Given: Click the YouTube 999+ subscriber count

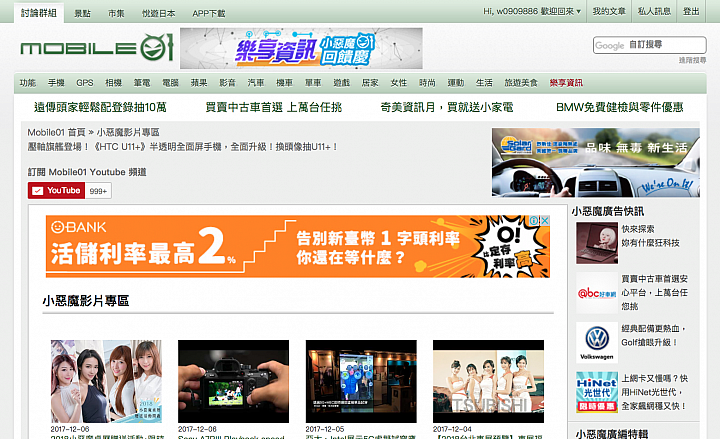Looking at the screenshot, I should tap(98, 191).
